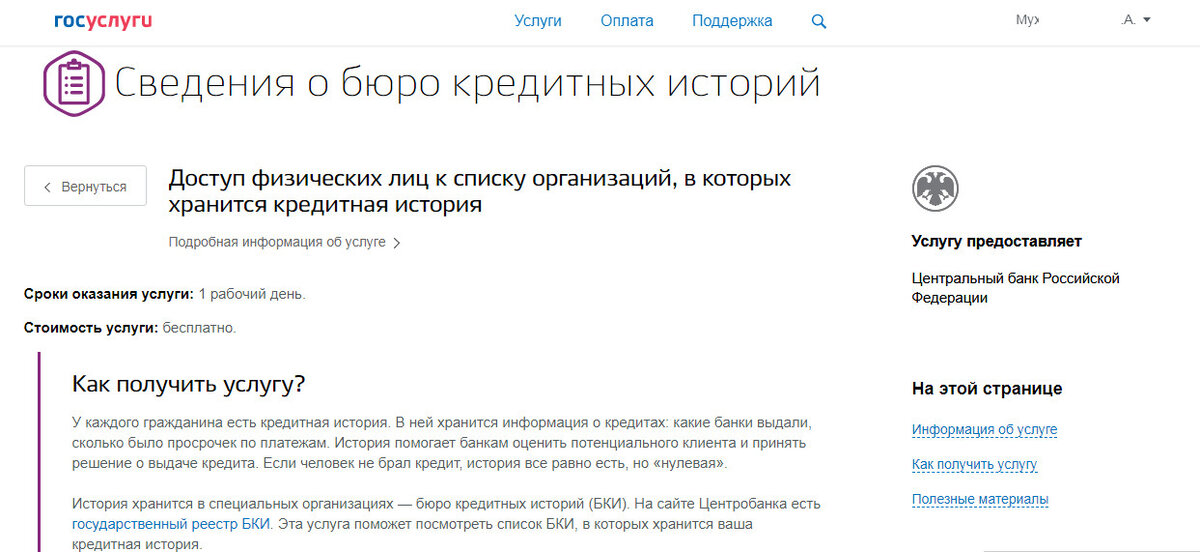
Task: Click the Вернуться back button
Action: pos(85,186)
